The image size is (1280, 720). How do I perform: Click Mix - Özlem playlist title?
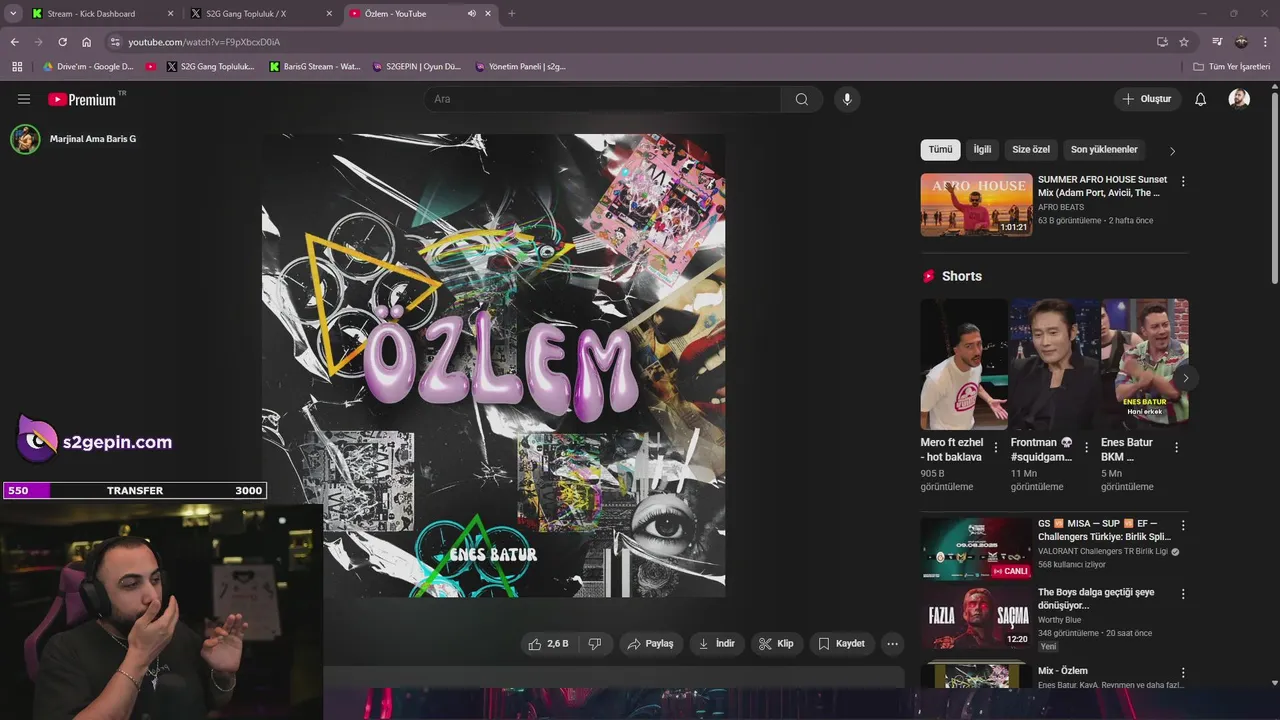[x=1063, y=671]
